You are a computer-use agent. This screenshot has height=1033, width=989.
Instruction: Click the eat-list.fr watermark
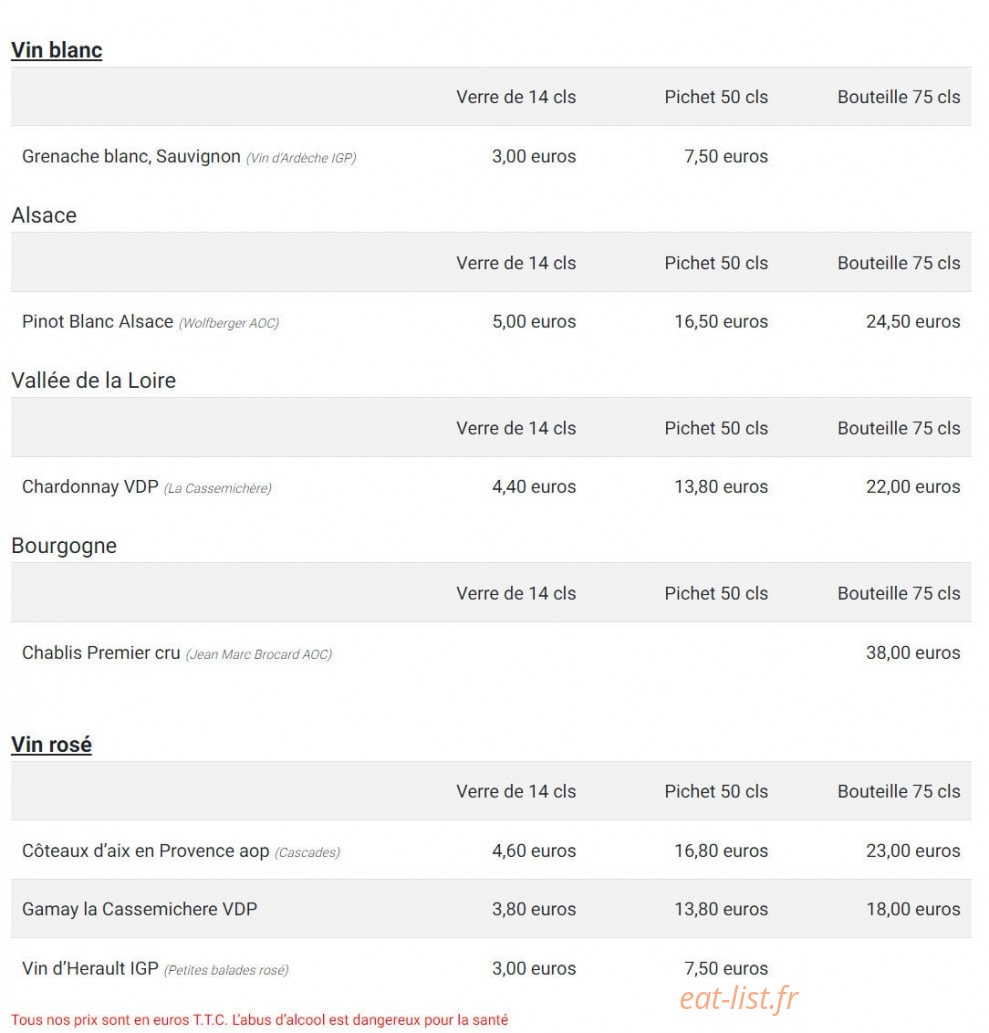[x=739, y=998]
